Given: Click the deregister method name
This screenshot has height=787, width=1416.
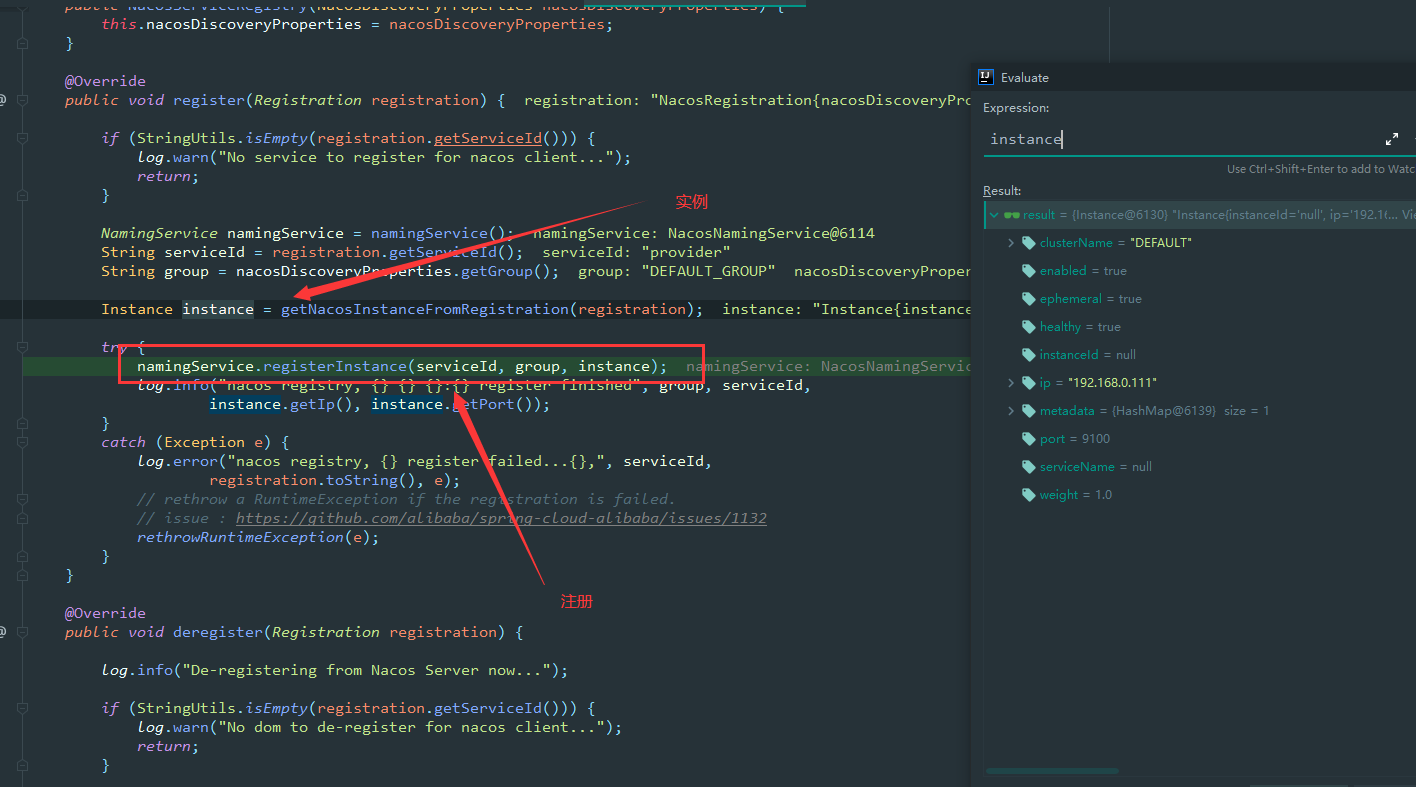Looking at the screenshot, I should 218,632.
